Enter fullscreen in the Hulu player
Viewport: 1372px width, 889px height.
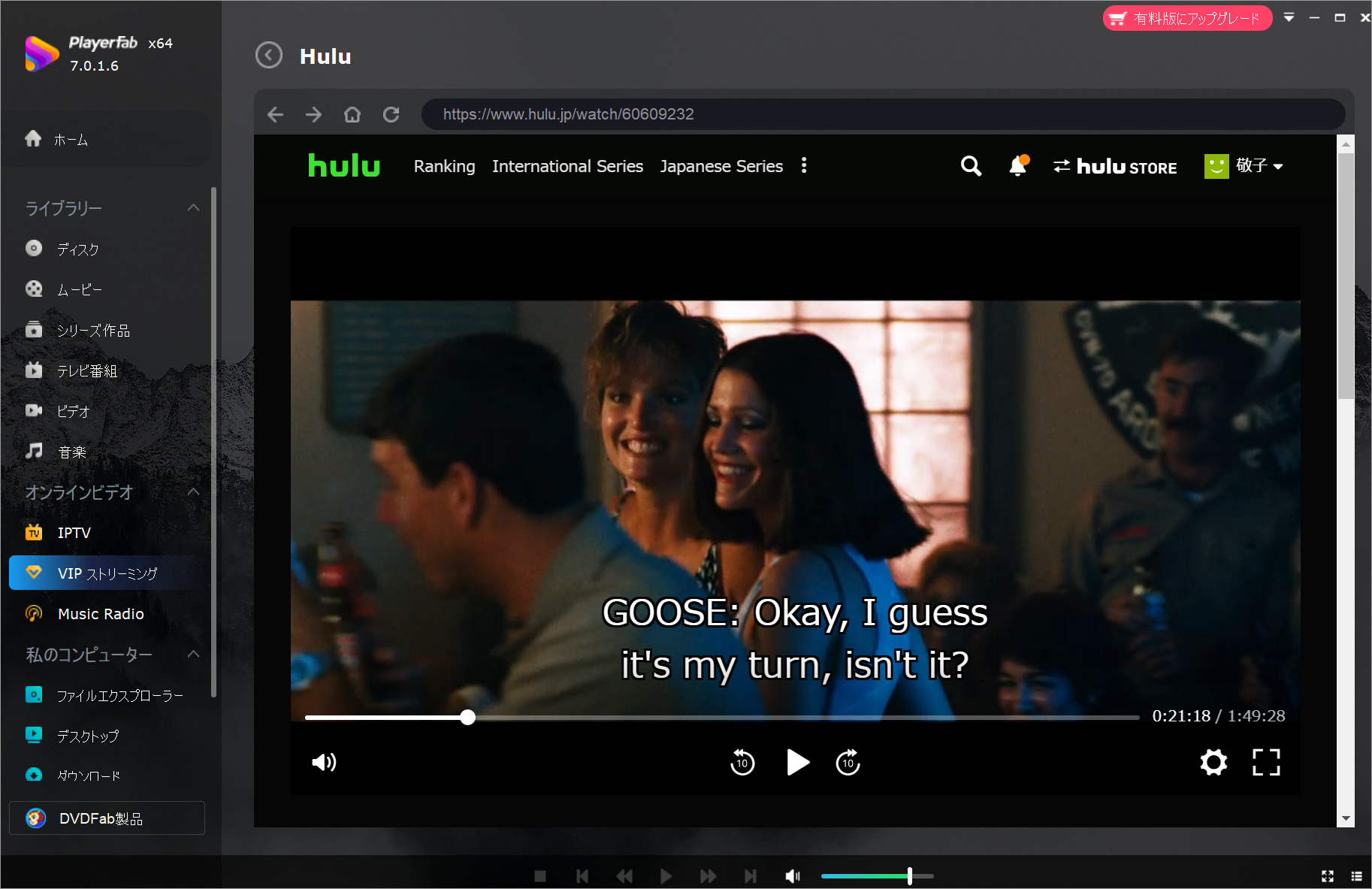tap(1266, 762)
